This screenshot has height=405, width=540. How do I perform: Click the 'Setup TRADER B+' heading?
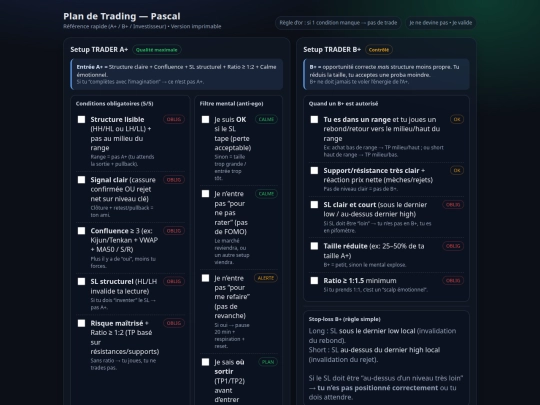point(332,50)
